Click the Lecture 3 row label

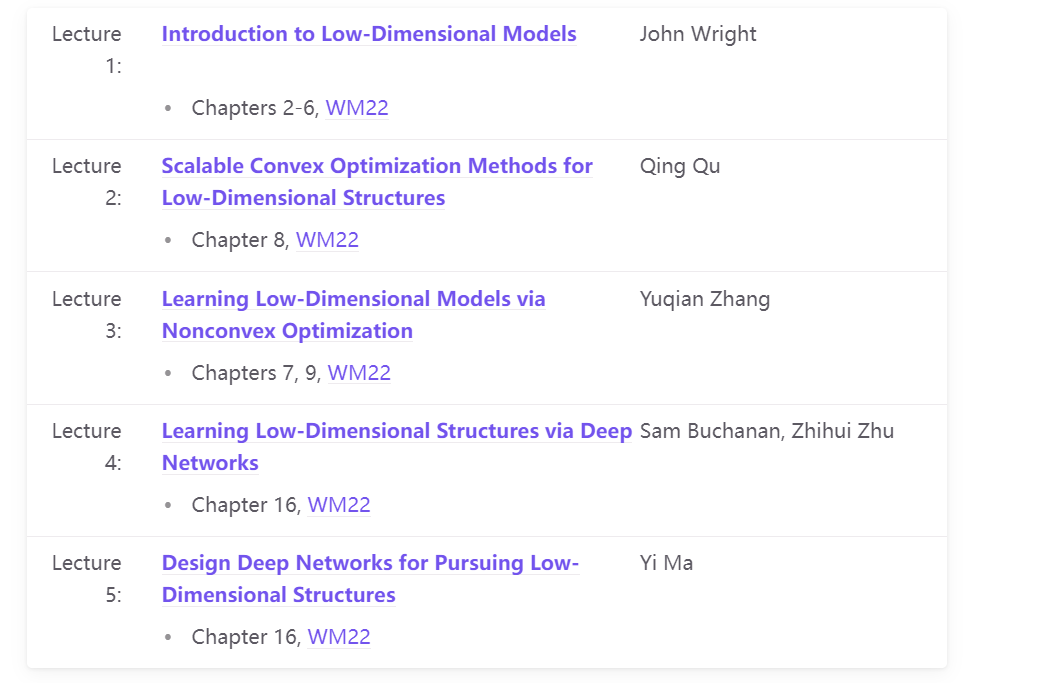(x=87, y=315)
